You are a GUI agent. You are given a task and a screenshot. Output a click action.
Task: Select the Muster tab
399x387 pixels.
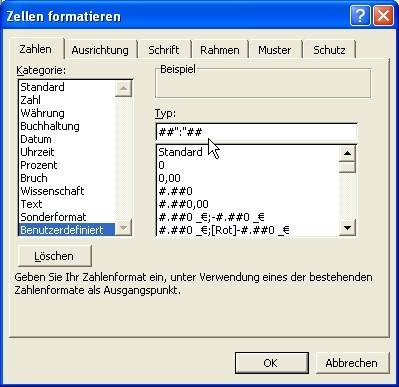click(x=274, y=50)
